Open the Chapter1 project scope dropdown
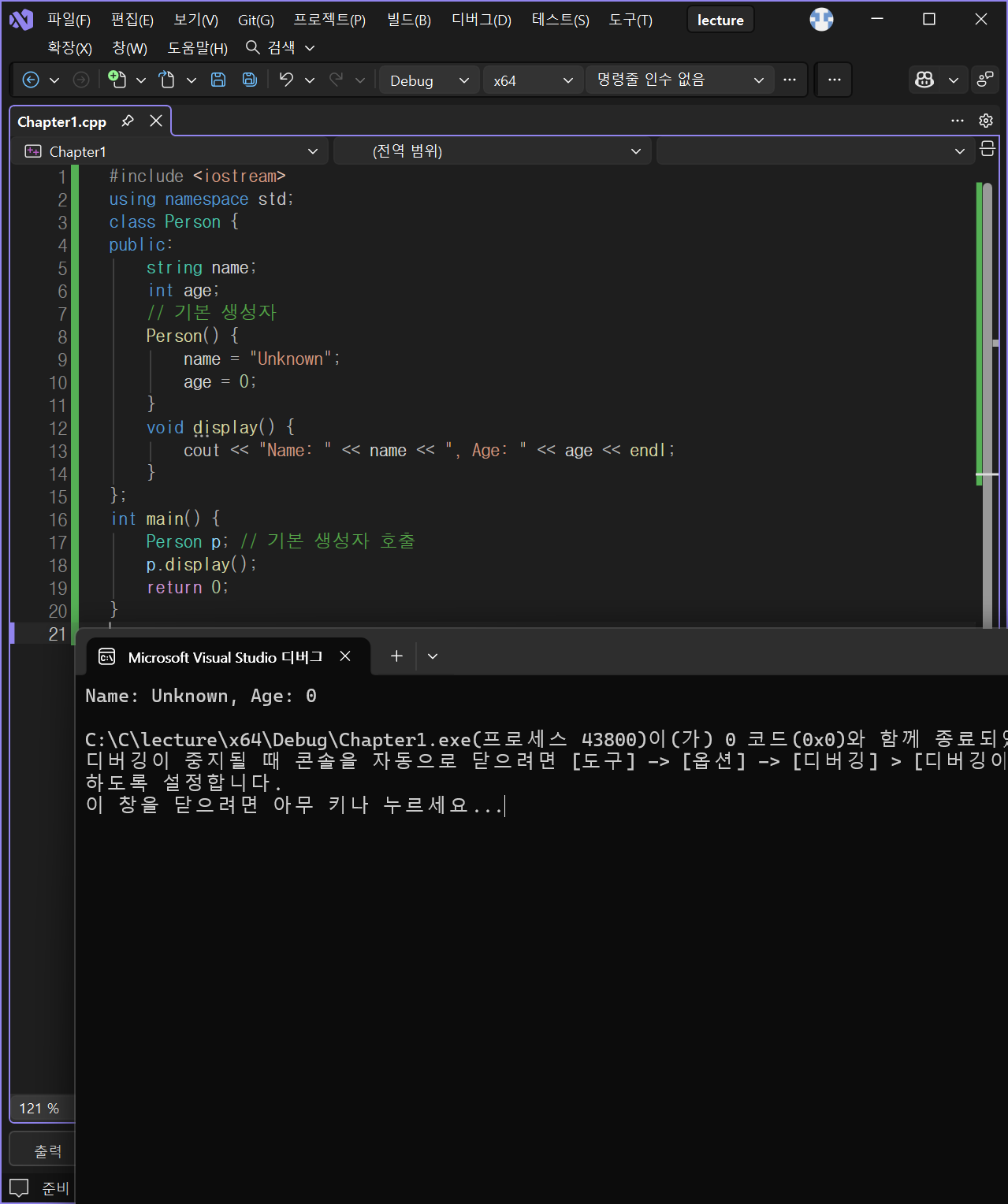The width and height of the screenshot is (1008, 1204). tap(170, 151)
